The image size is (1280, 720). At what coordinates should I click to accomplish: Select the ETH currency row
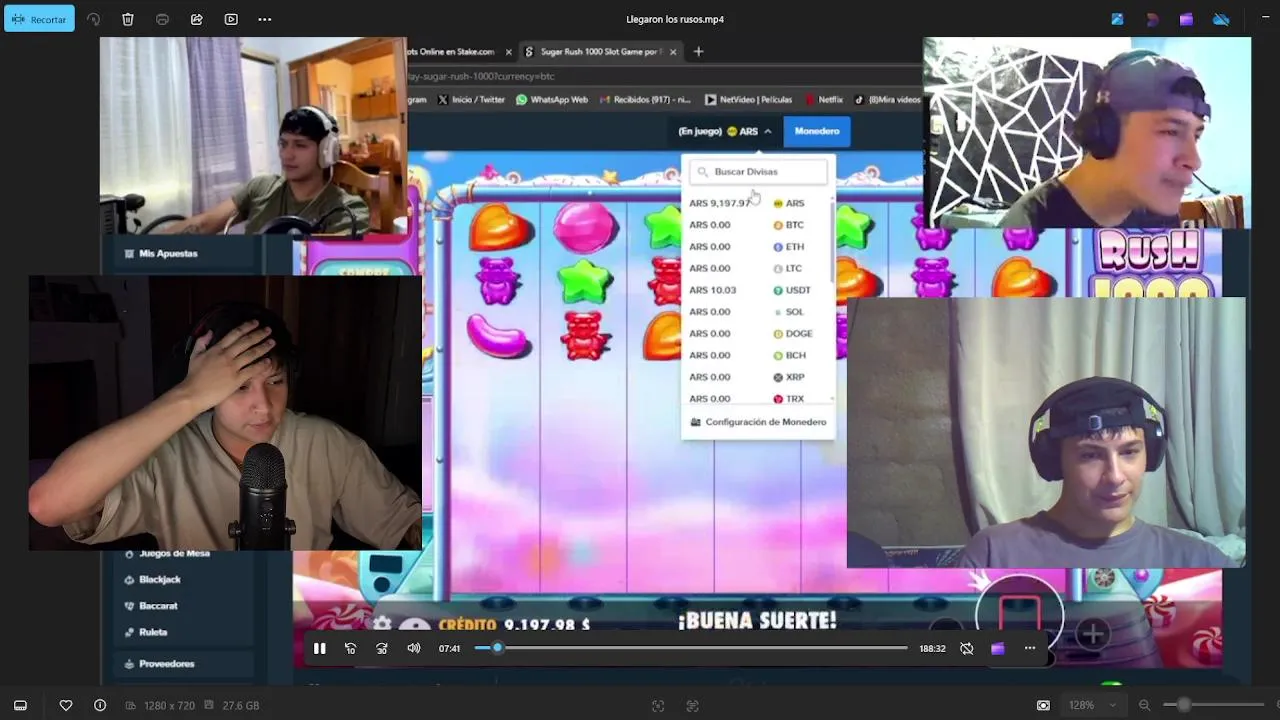[x=757, y=247]
